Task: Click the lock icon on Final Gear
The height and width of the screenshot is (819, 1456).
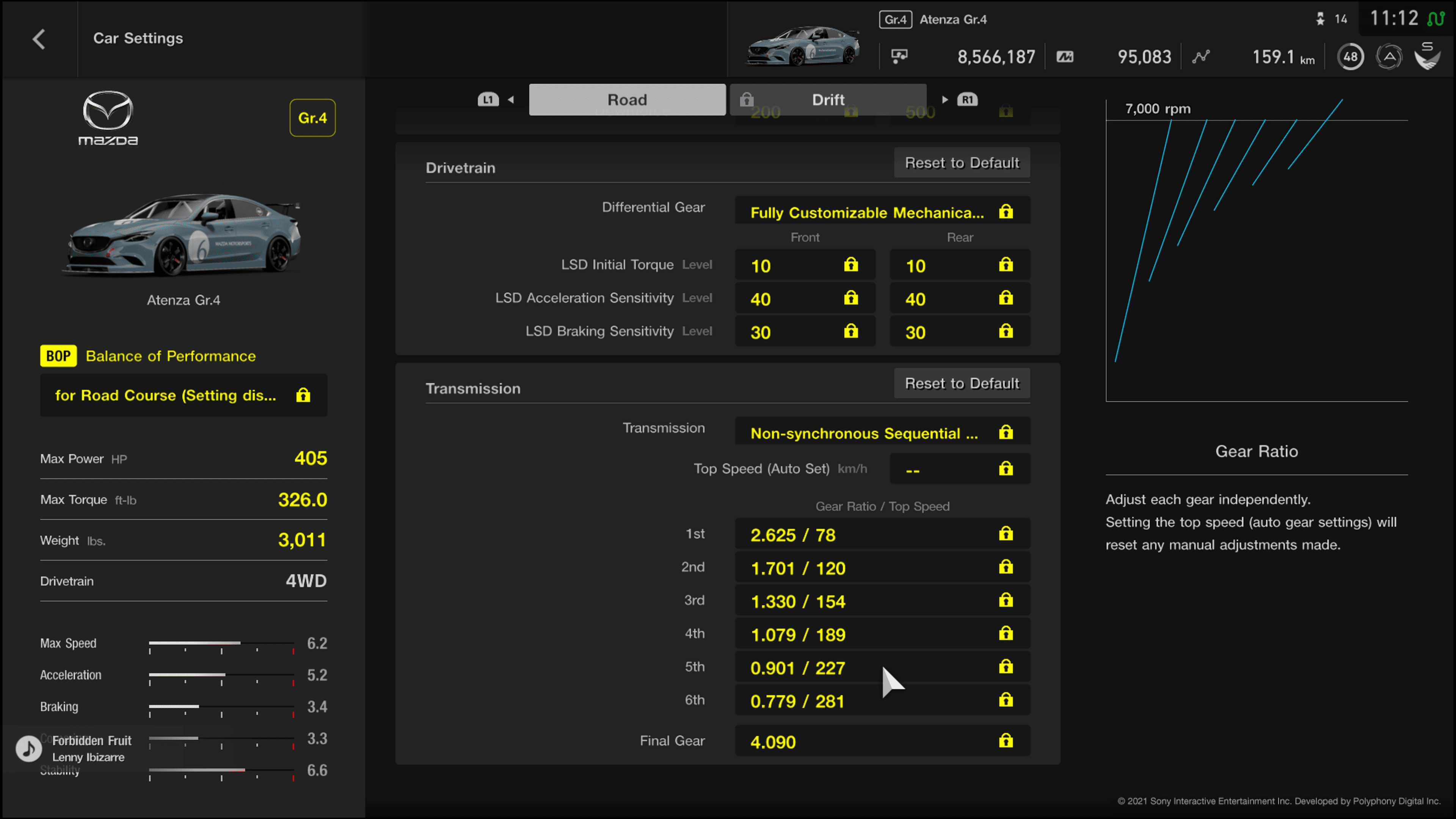Action: pyautogui.click(x=1006, y=741)
